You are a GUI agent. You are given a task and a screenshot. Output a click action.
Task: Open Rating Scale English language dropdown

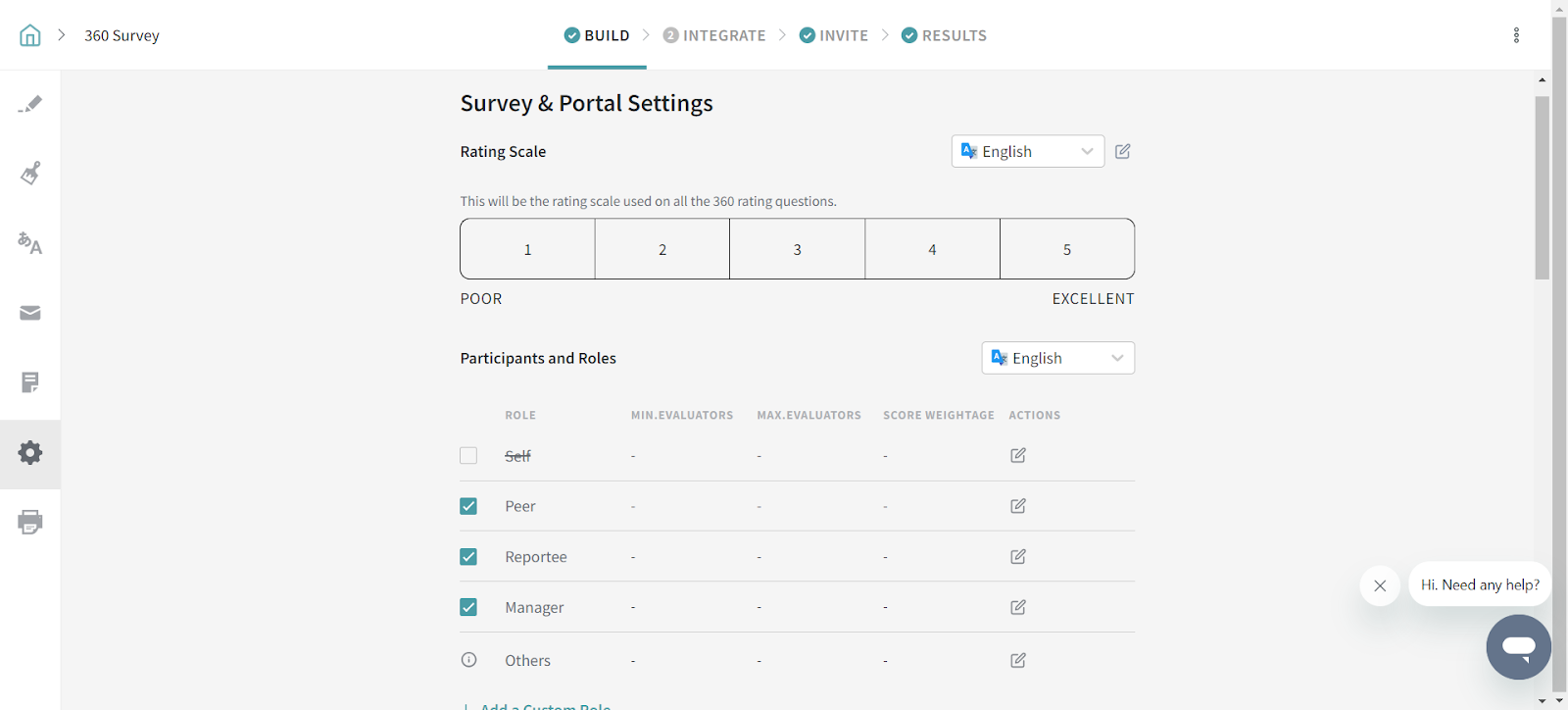point(1027,151)
